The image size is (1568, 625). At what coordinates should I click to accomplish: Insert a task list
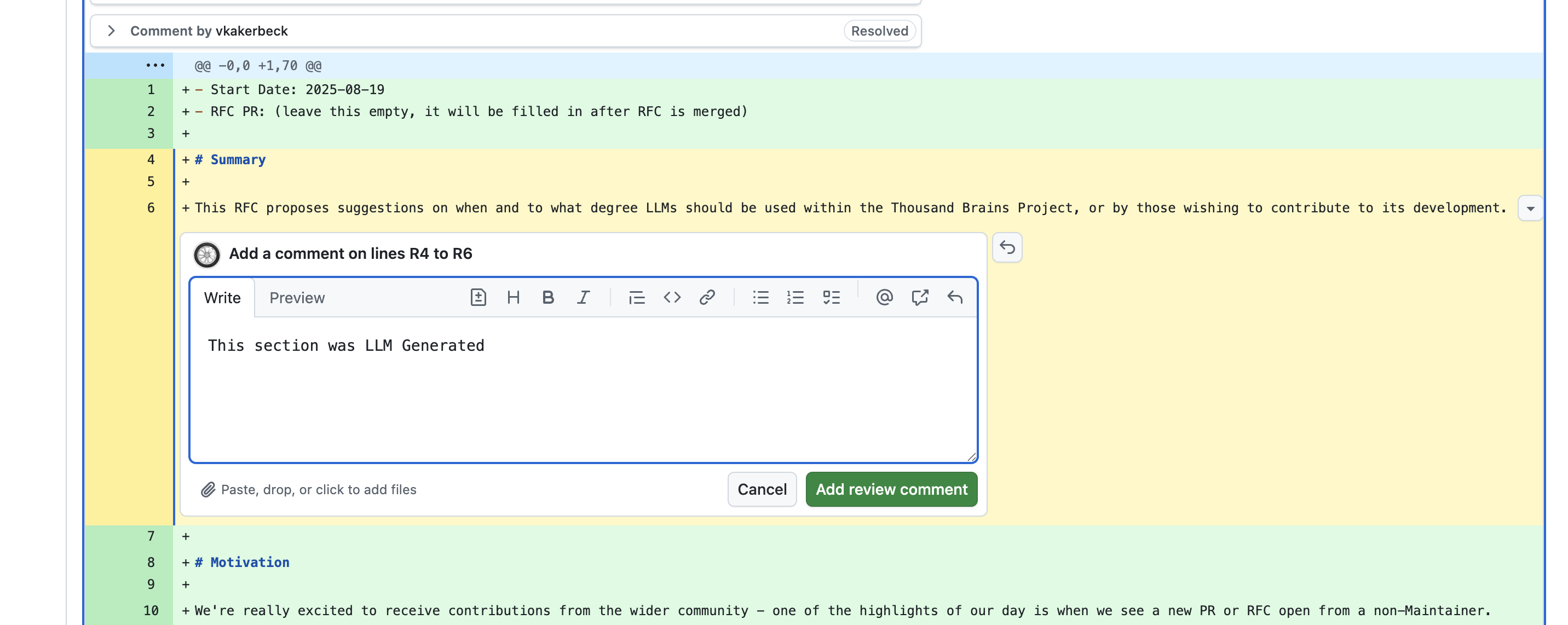pos(831,298)
